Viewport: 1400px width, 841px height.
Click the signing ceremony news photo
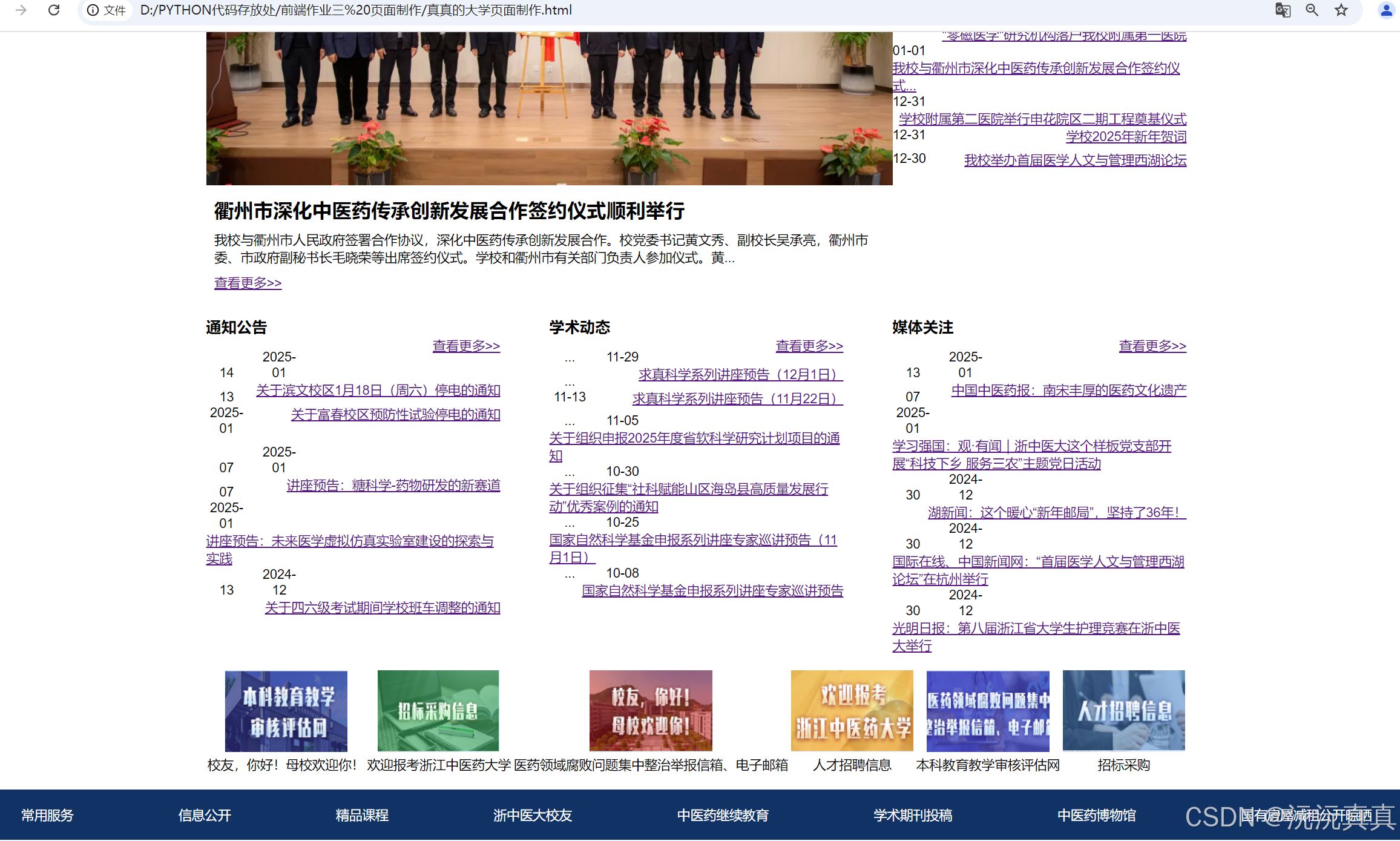[x=549, y=109]
